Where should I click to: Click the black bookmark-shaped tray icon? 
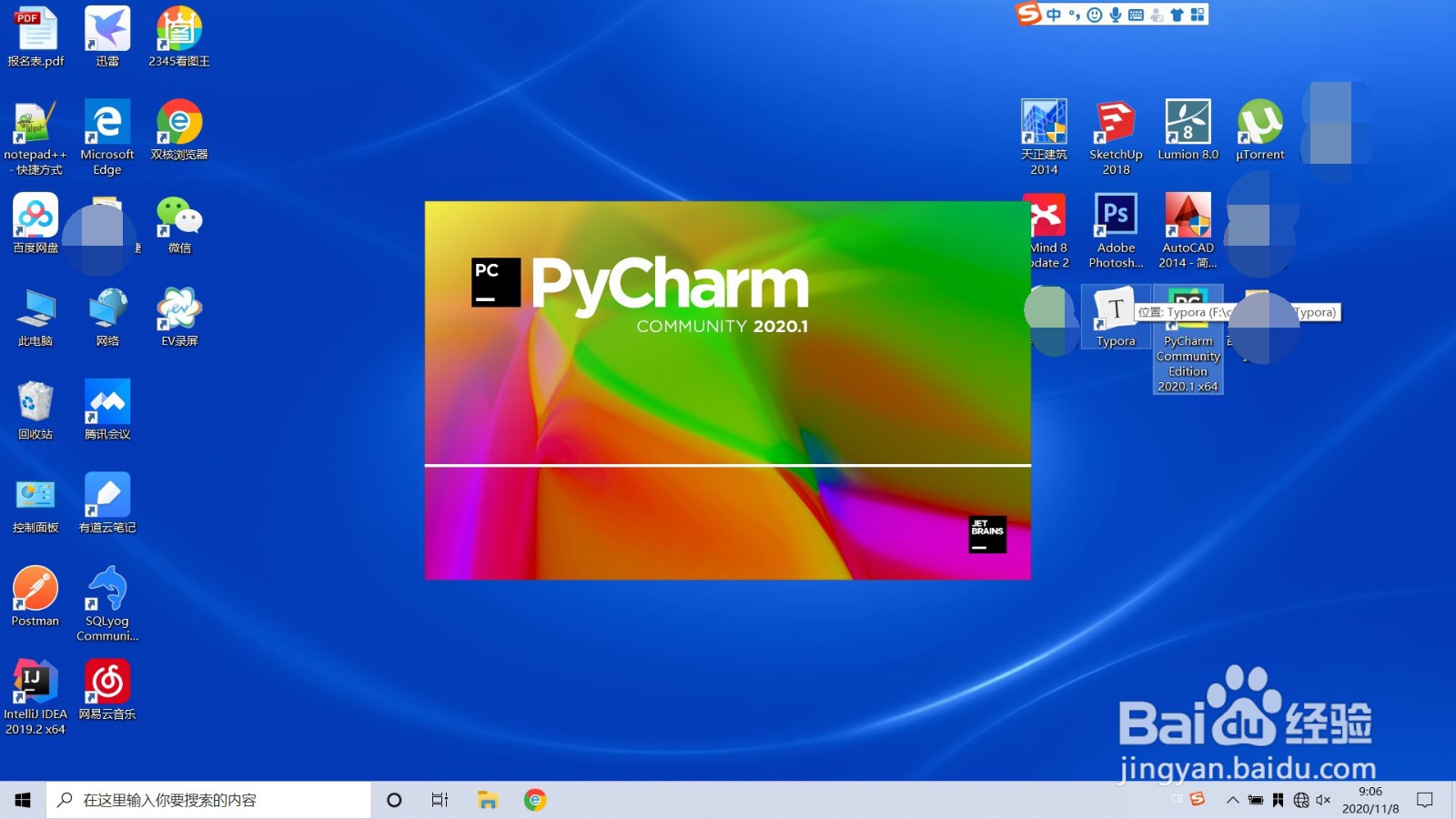pyautogui.click(x=1279, y=800)
